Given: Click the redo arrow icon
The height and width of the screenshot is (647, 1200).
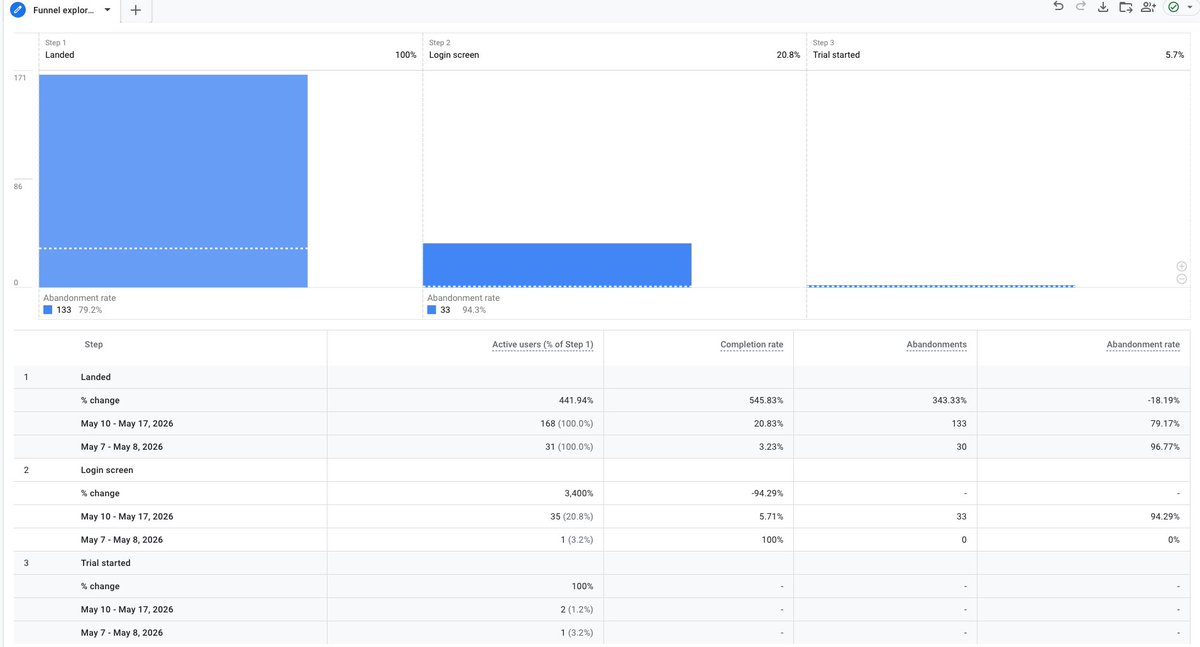Looking at the screenshot, I should click(x=1080, y=7).
